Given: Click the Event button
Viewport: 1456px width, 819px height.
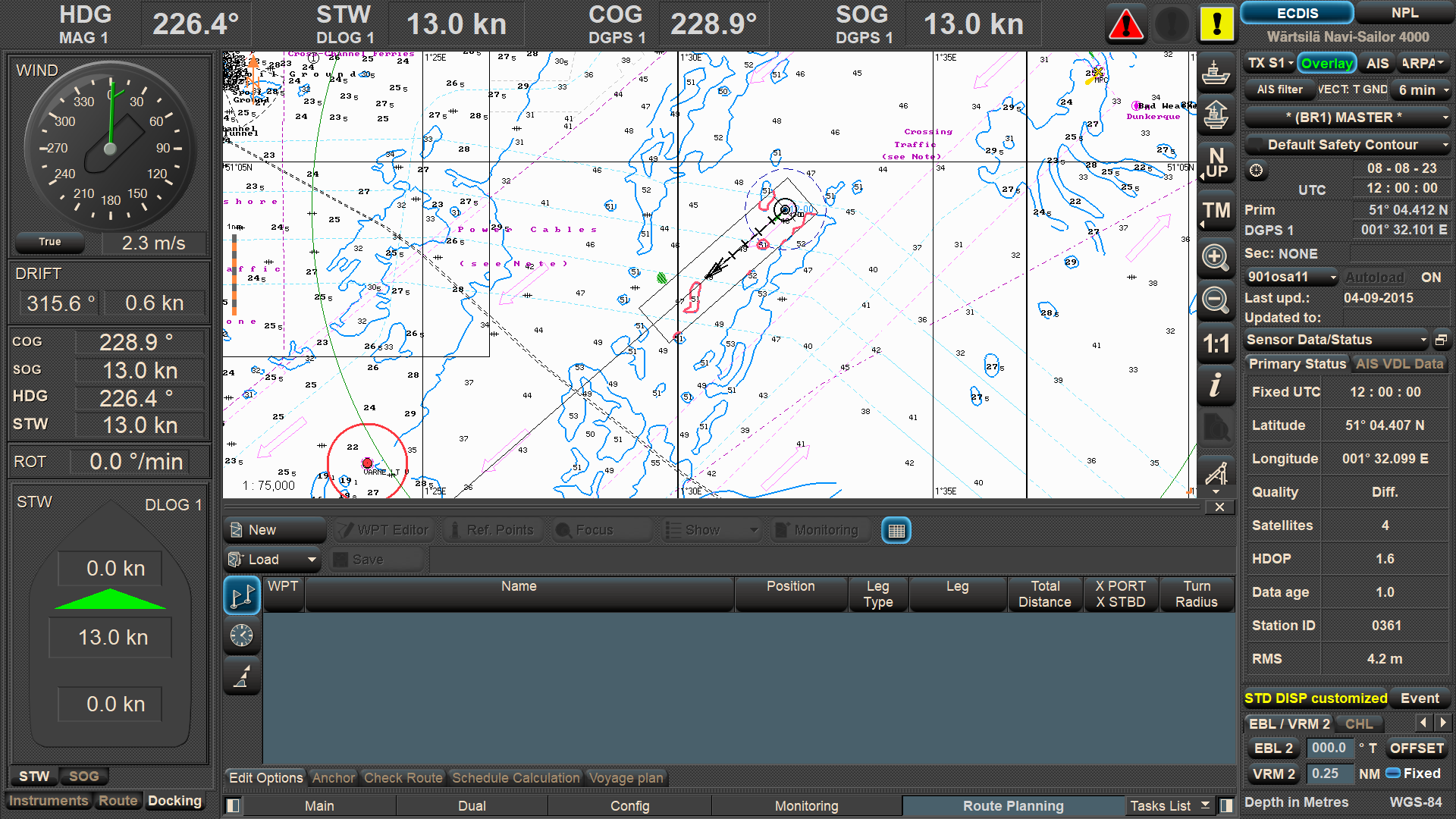Looking at the screenshot, I should (1420, 698).
